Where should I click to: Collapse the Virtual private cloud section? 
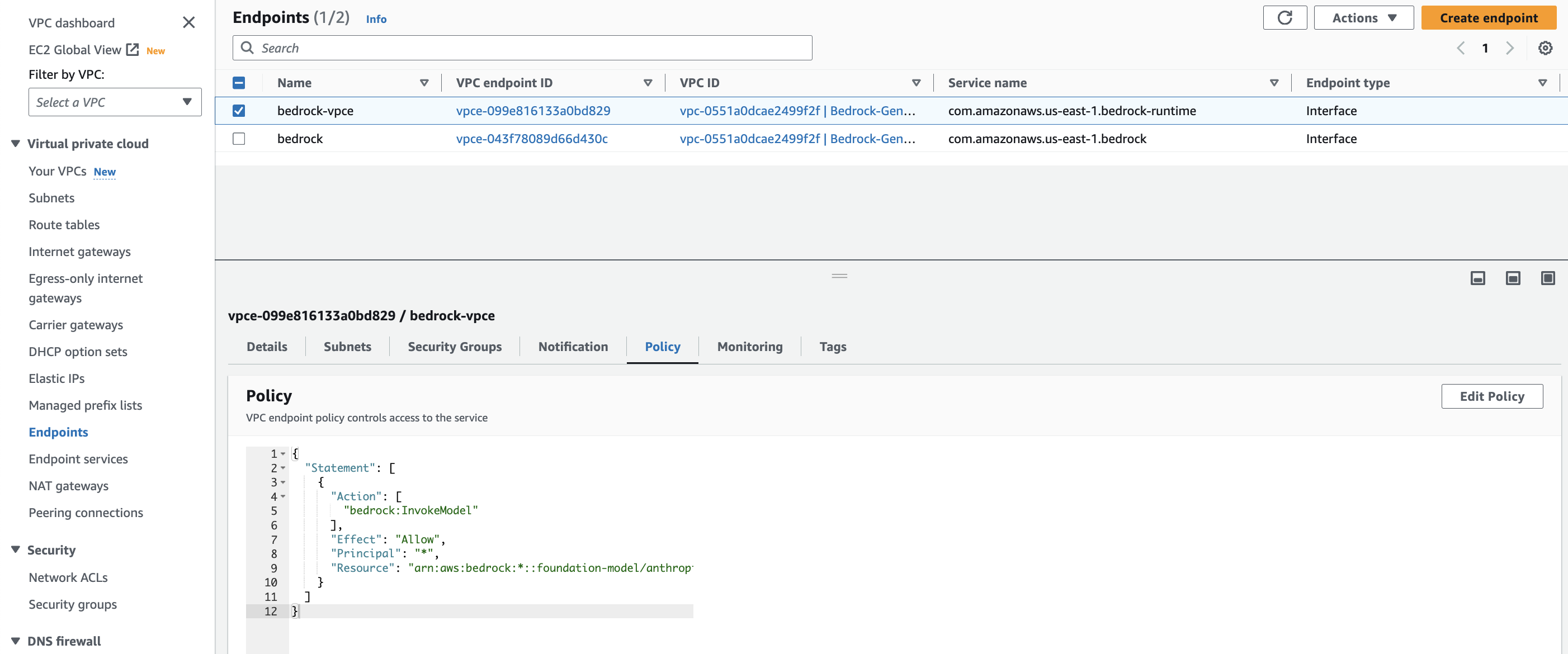tap(16, 144)
